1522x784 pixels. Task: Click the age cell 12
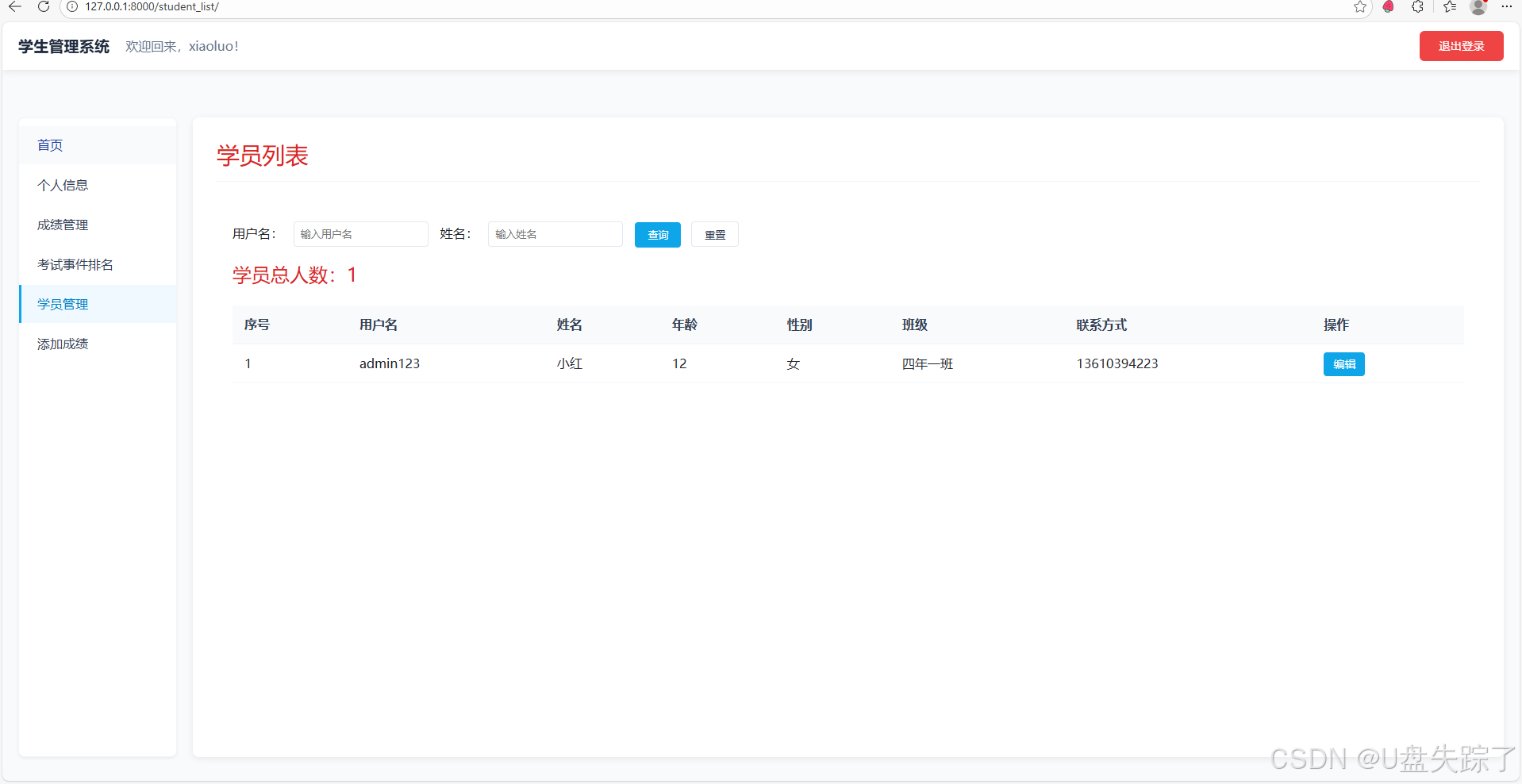tap(679, 363)
